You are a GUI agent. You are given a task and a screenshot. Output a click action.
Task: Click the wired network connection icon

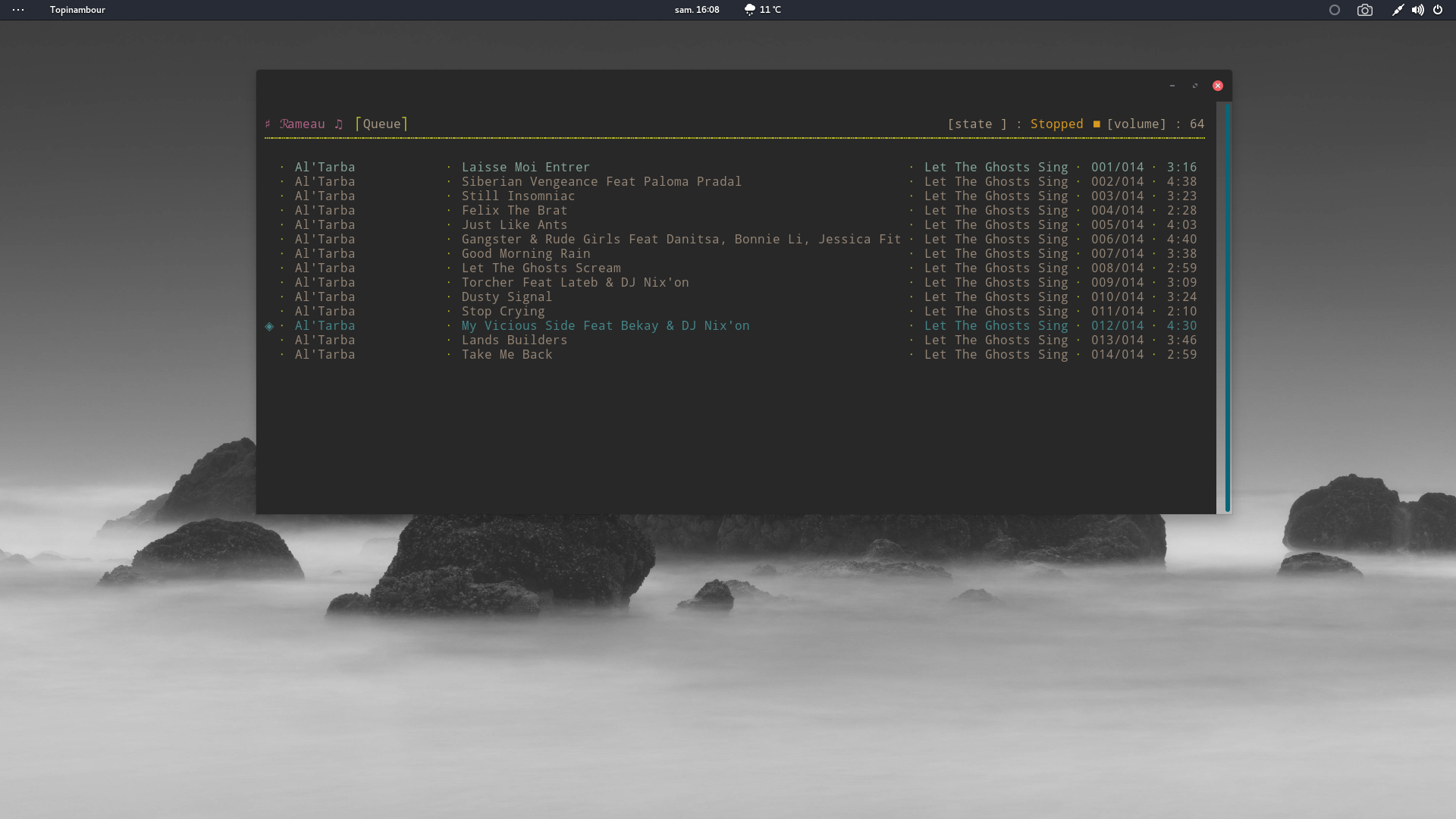[x=1398, y=10]
